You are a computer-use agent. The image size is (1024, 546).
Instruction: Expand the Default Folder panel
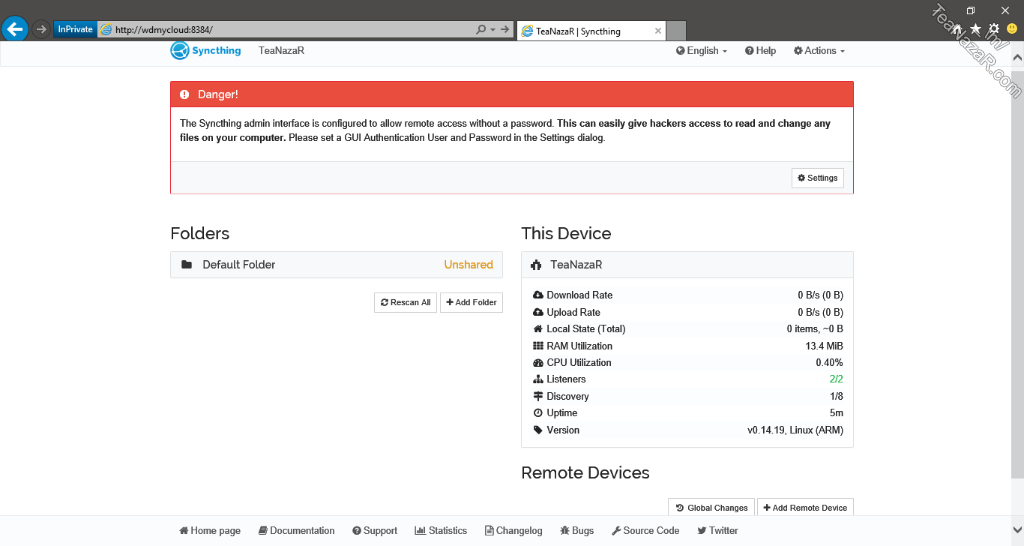point(336,265)
